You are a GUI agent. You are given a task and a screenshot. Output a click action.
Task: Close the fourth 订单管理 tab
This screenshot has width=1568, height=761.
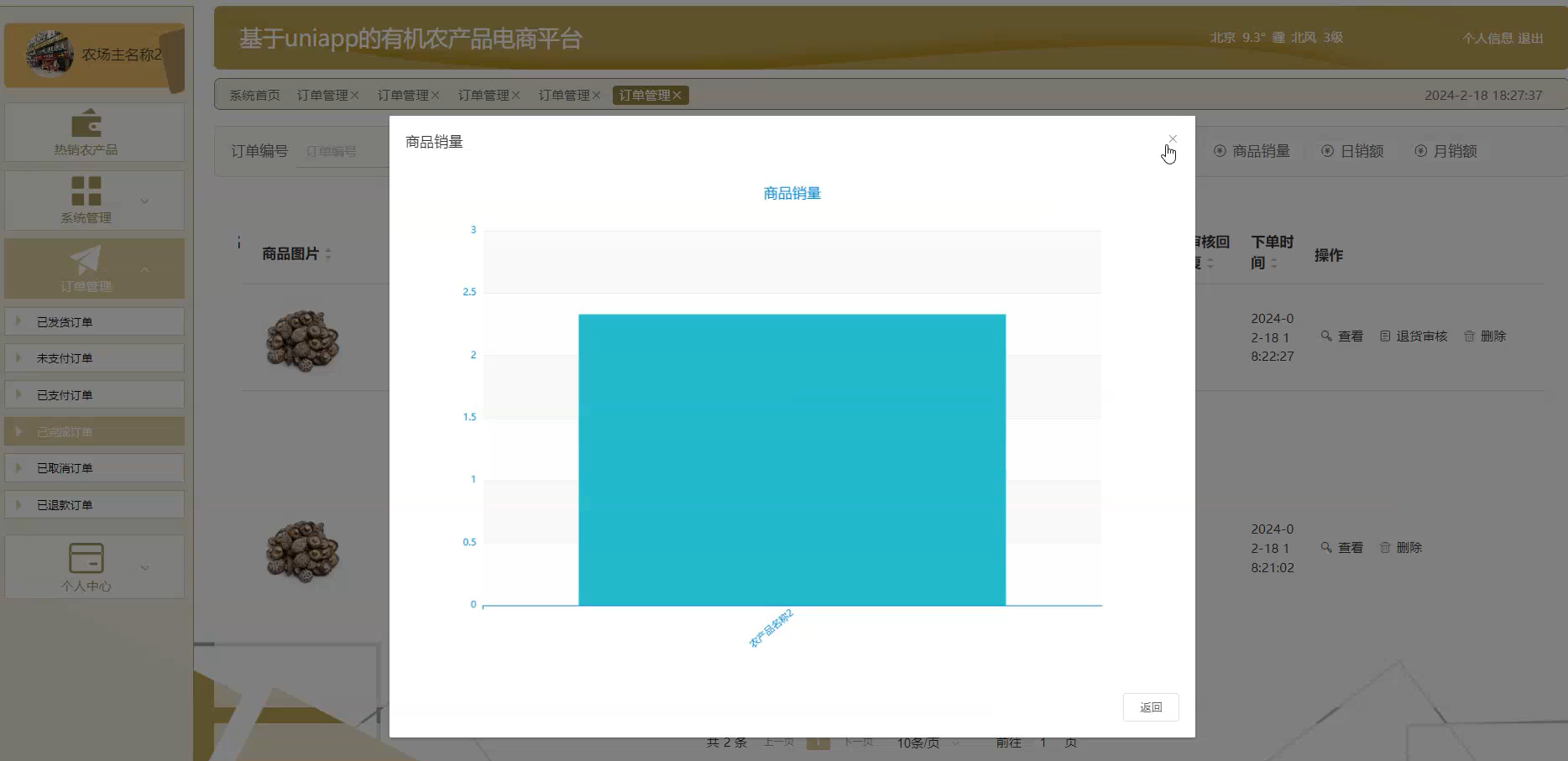[x=597, y=96]
